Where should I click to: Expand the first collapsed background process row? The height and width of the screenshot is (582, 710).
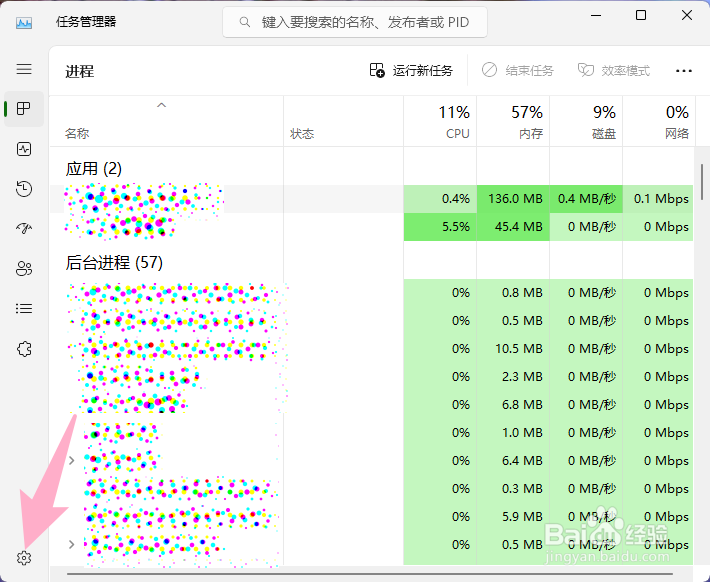(71, 460)
